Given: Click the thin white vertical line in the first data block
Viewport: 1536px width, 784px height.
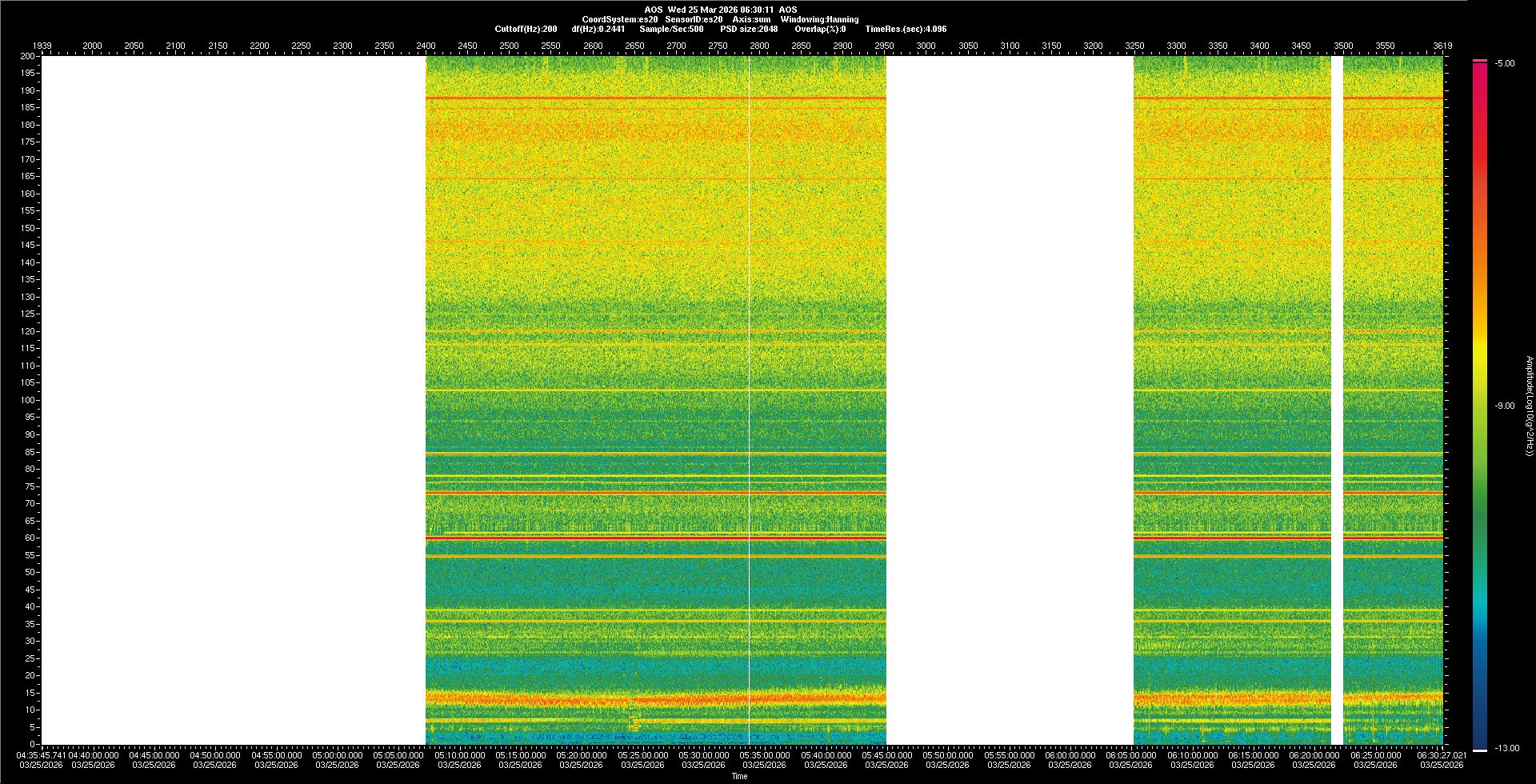Looking at the screenshot, I should click(749, 400).
